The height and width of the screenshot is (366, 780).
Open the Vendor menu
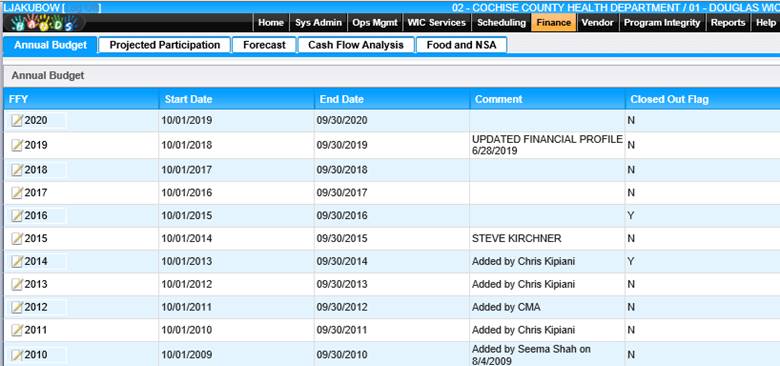[x=597, y=22]
